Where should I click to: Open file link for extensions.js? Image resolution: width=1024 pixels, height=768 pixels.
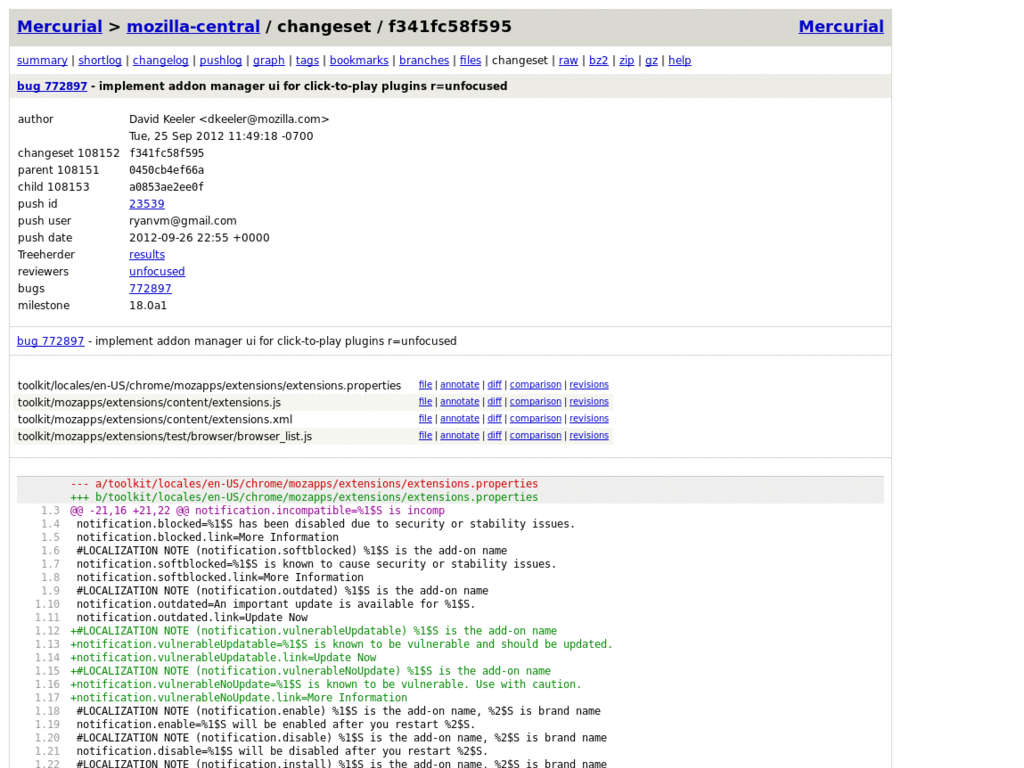425,402
